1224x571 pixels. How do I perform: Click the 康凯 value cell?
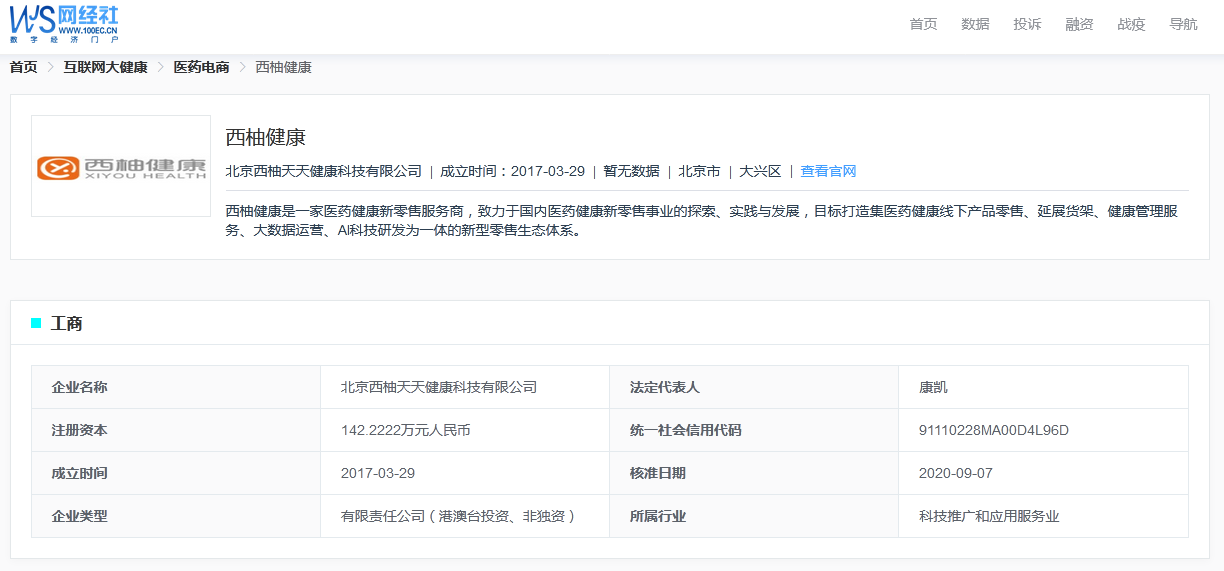pyautogui.click(x=1043, y=387)
